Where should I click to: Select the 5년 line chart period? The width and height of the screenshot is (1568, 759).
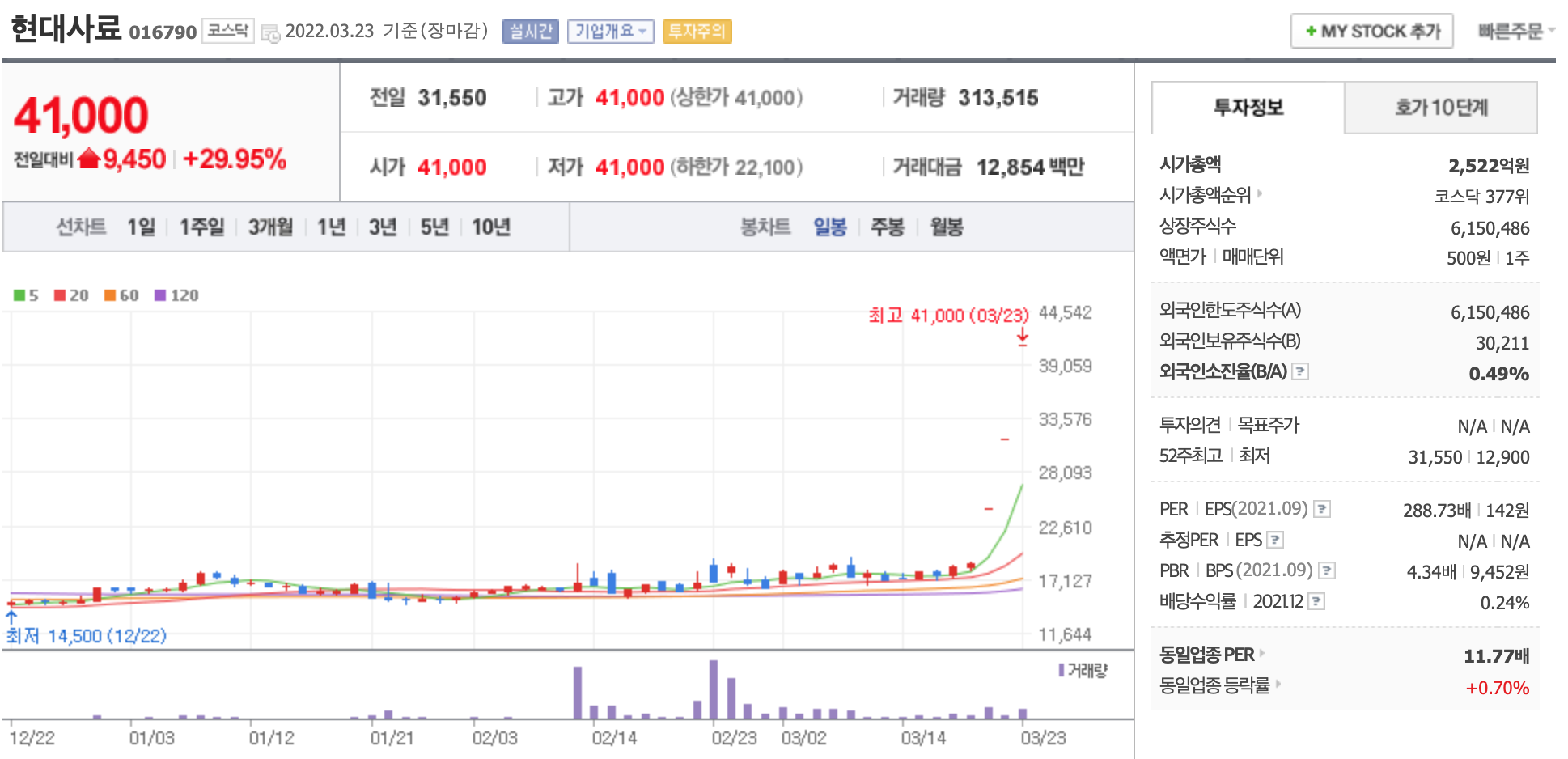pyautogui.click(x=434, y=227)
